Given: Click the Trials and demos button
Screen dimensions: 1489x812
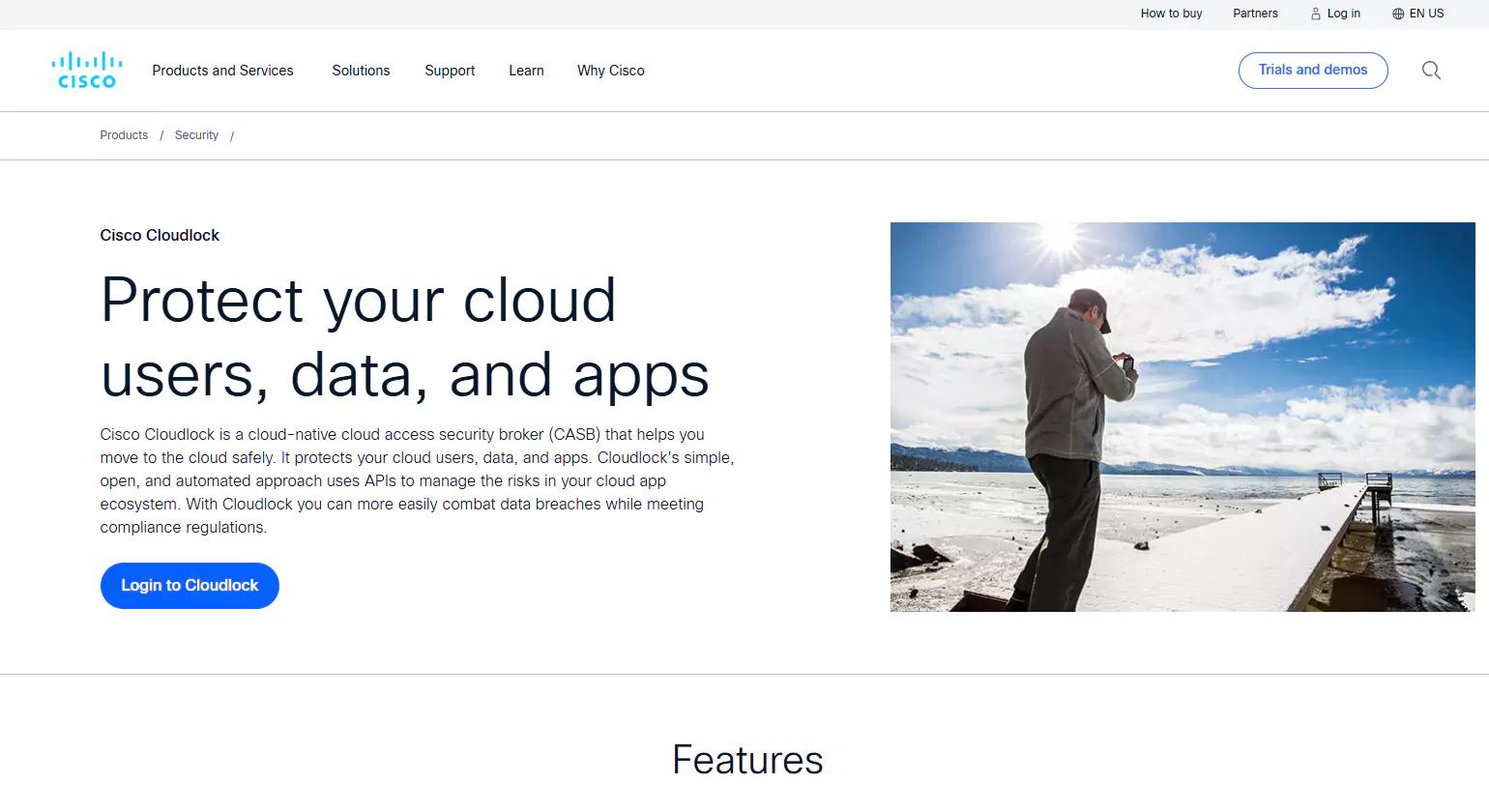Looking at the screenshot, I should [x=1313, y=70].
